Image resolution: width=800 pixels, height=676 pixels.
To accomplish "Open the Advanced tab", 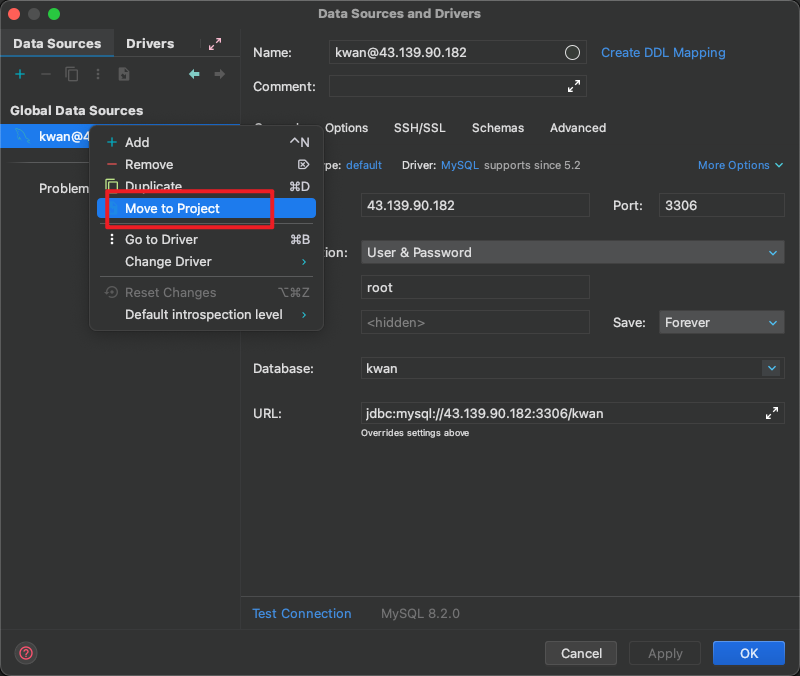I will tap(578, 128).
